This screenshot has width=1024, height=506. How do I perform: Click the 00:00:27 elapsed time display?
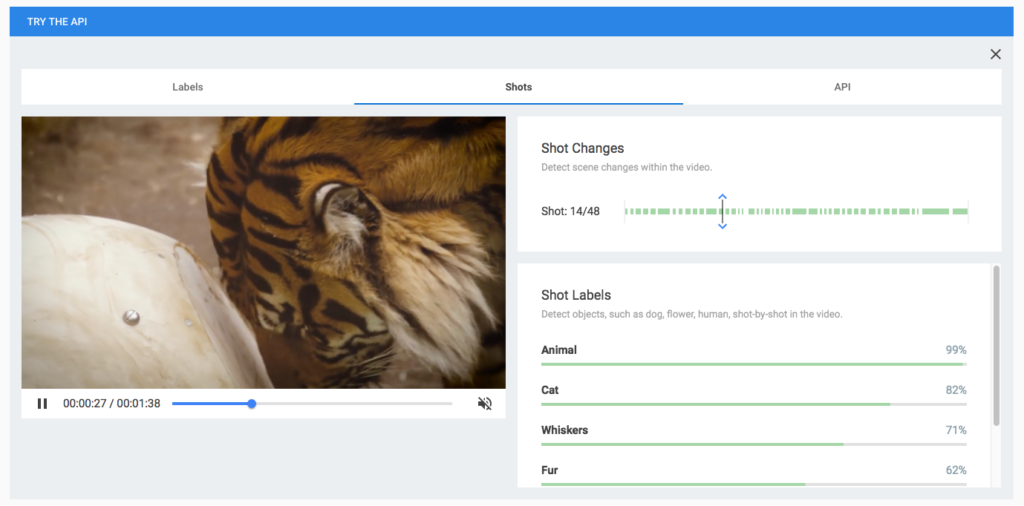[85, 404]
